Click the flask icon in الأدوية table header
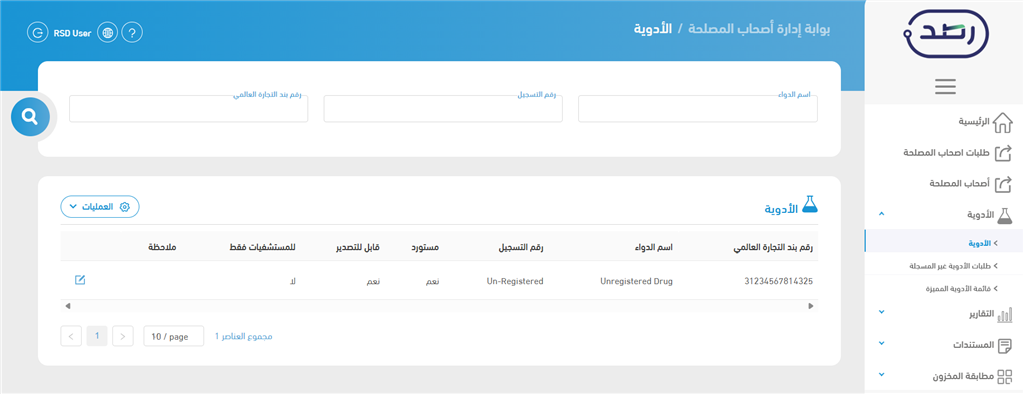This screenshot has width=1024, height=394. click(810, 205)
